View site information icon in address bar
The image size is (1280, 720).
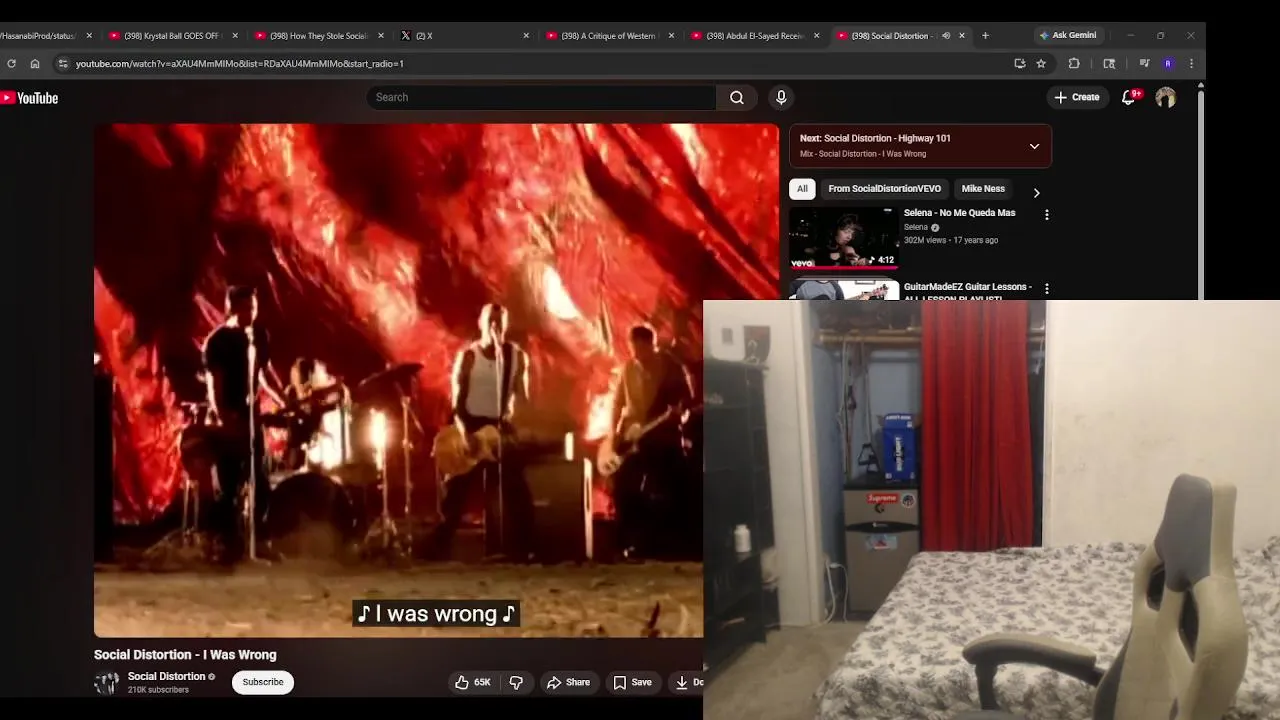[x=62, y=63]
